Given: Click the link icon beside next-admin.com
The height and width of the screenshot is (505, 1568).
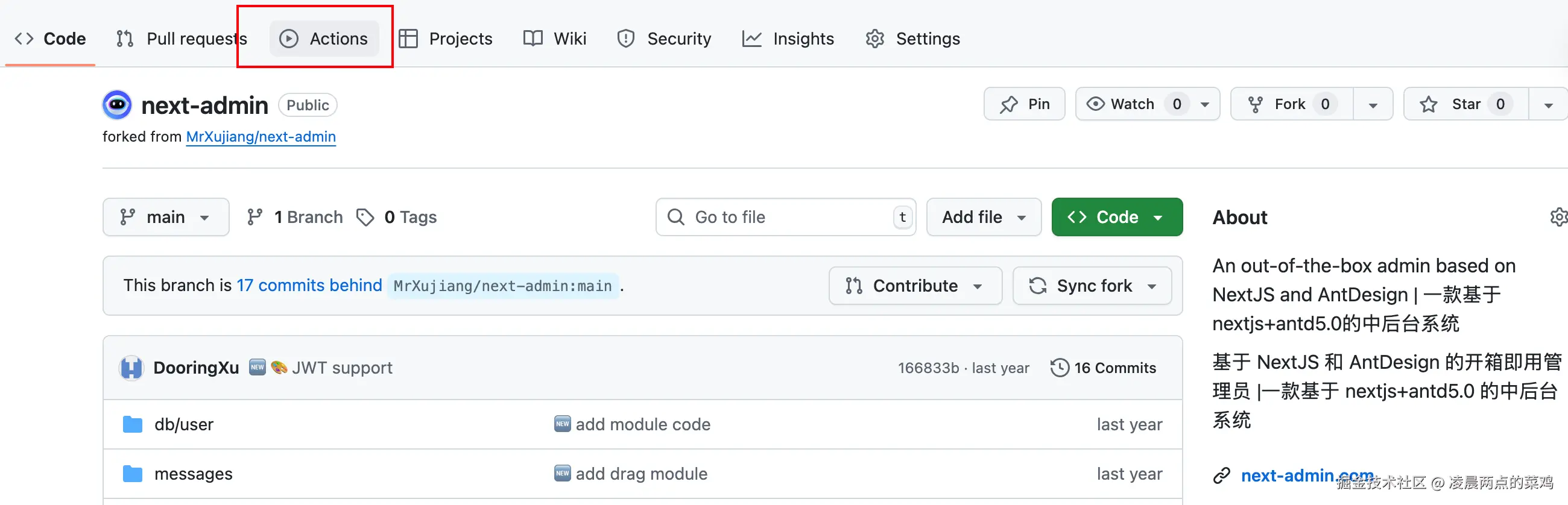Looking at the screenshot, I should 1222,476.
